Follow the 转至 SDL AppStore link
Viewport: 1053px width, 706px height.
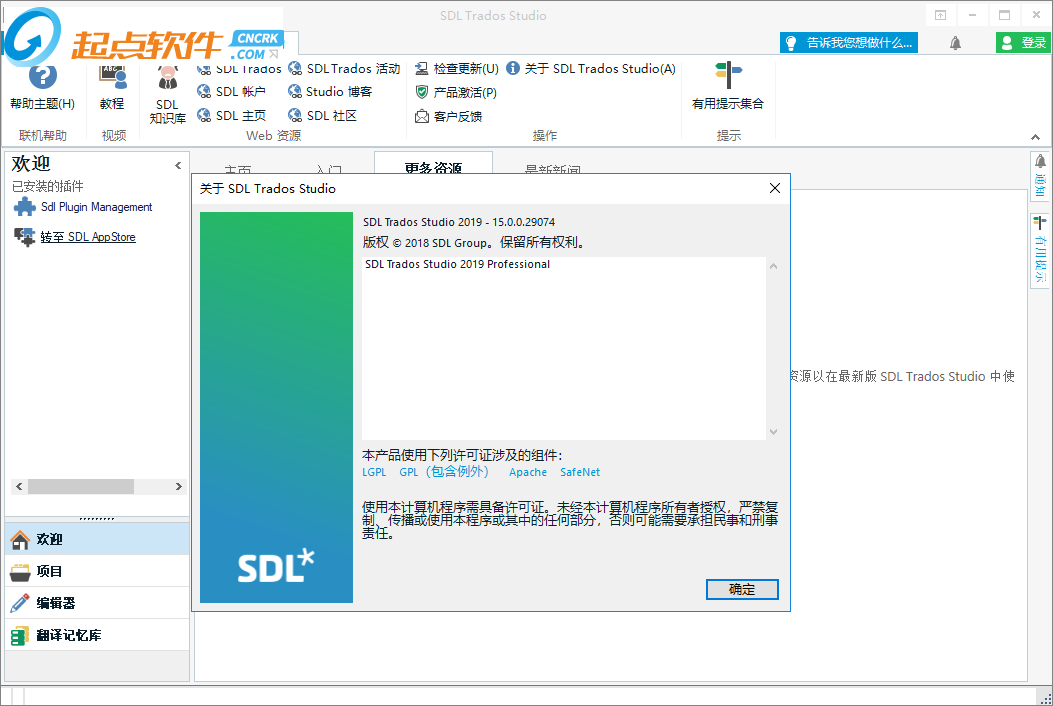tap(88, 237)
